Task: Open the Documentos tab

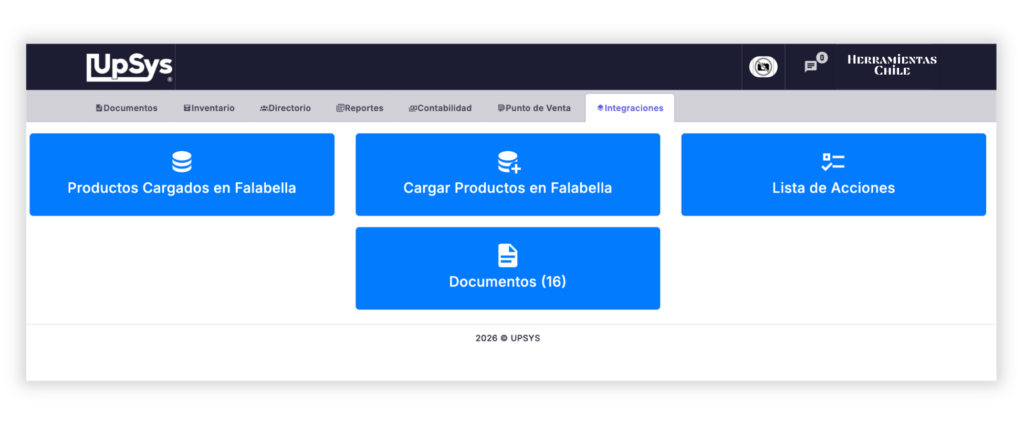Action: pos(126,108)
